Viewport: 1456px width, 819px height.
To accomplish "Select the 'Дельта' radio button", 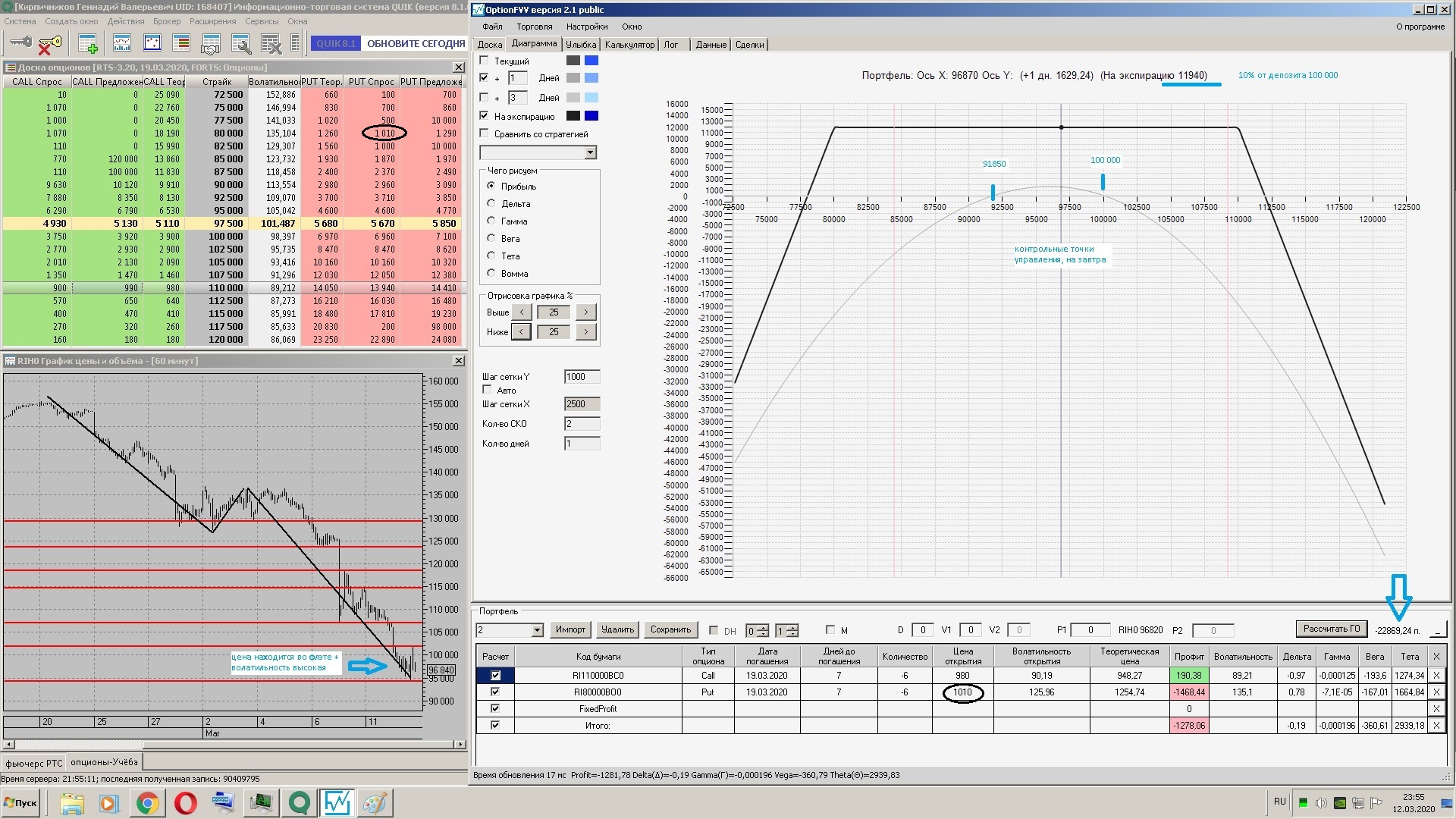I will (x=491, y=203).
